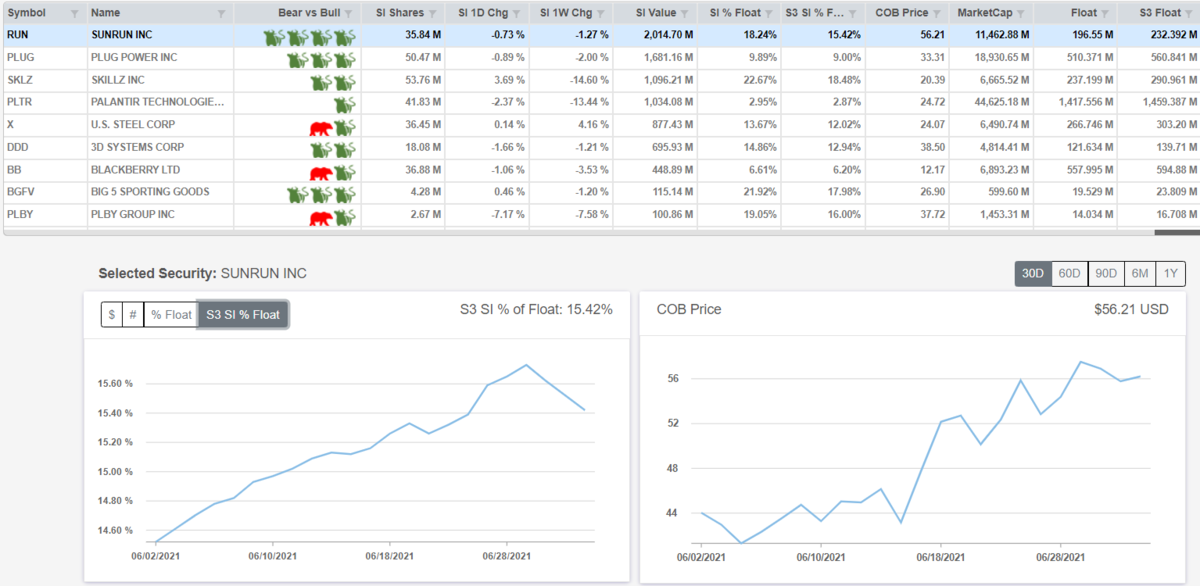Click the 3D SYSTEMS CORP name cell
1200x586 pixels.
pyautogui.click(x=160, y=147)
